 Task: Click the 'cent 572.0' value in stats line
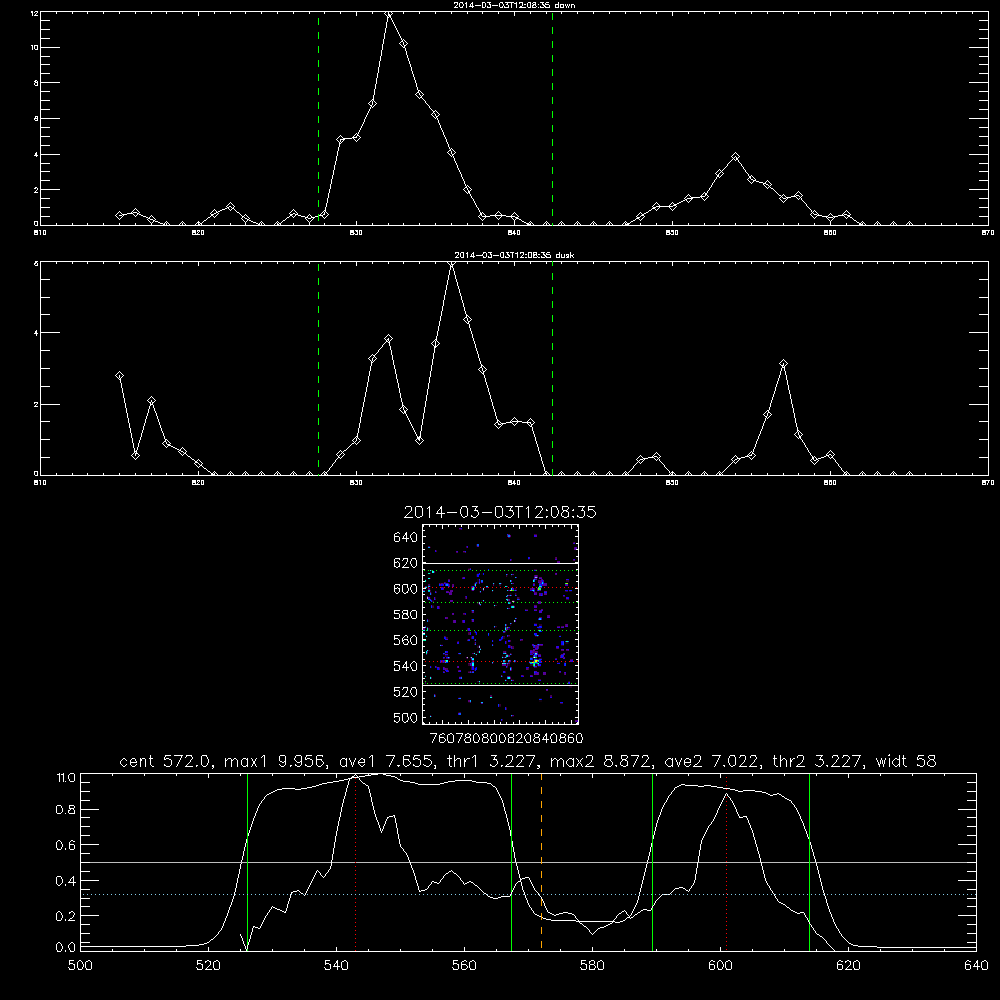[x=166, y=761]
